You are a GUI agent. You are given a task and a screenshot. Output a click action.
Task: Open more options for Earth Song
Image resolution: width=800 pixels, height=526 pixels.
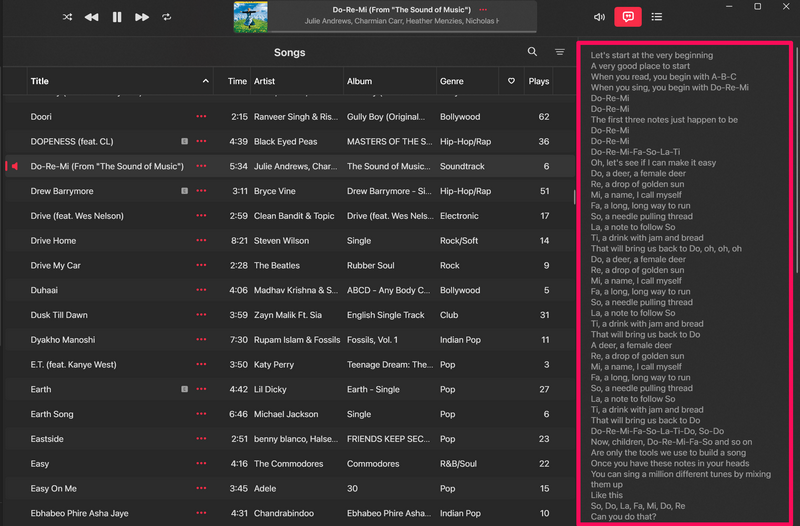[201, 414]
